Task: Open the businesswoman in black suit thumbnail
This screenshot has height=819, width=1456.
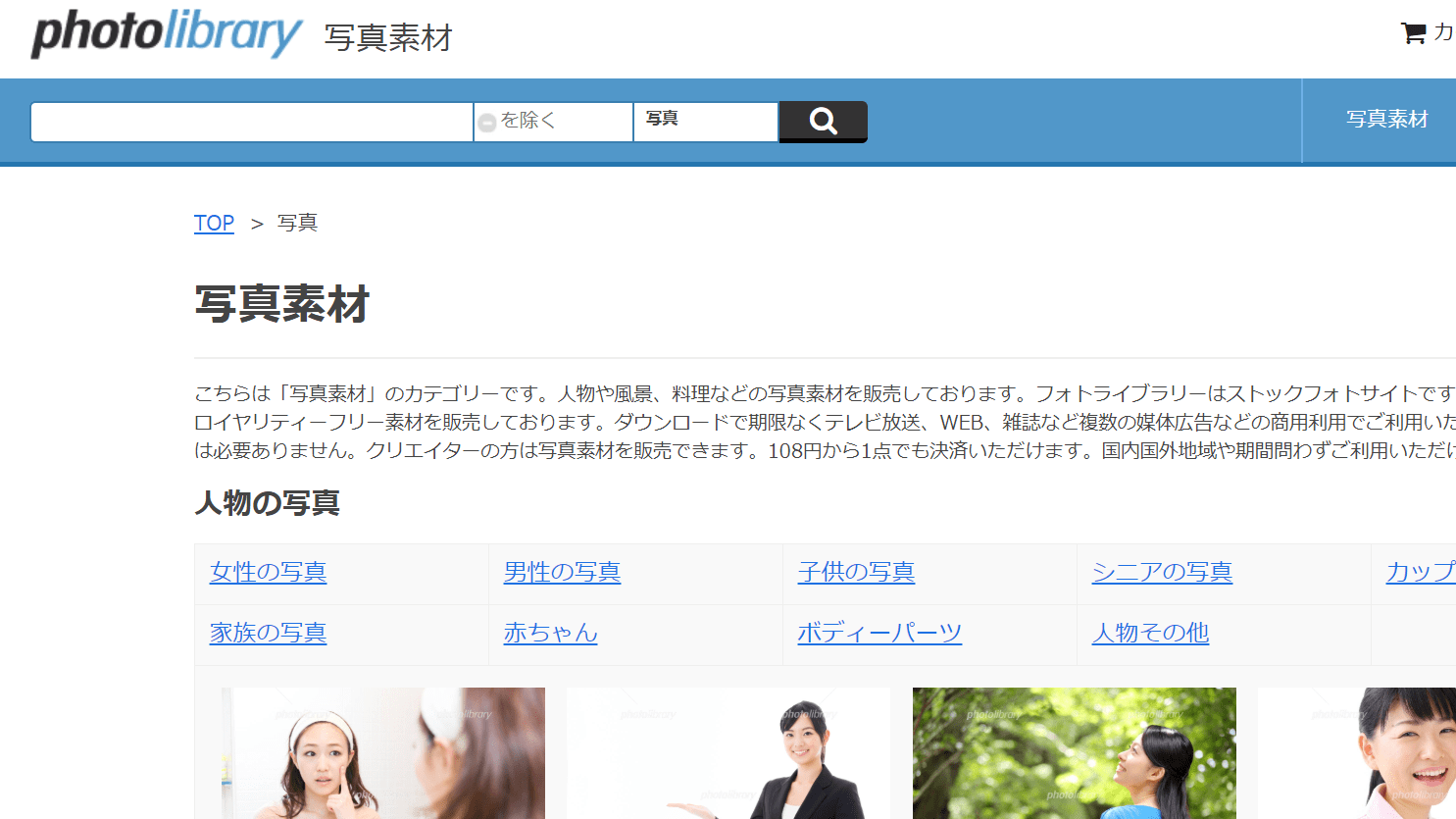Action: click(728, 753)
